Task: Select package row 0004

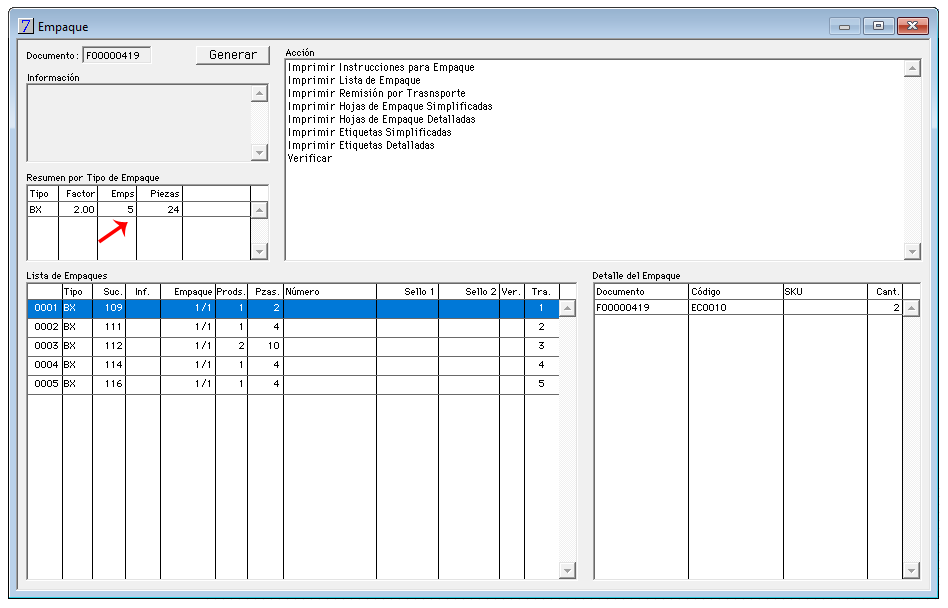Action: coord(293,365)
